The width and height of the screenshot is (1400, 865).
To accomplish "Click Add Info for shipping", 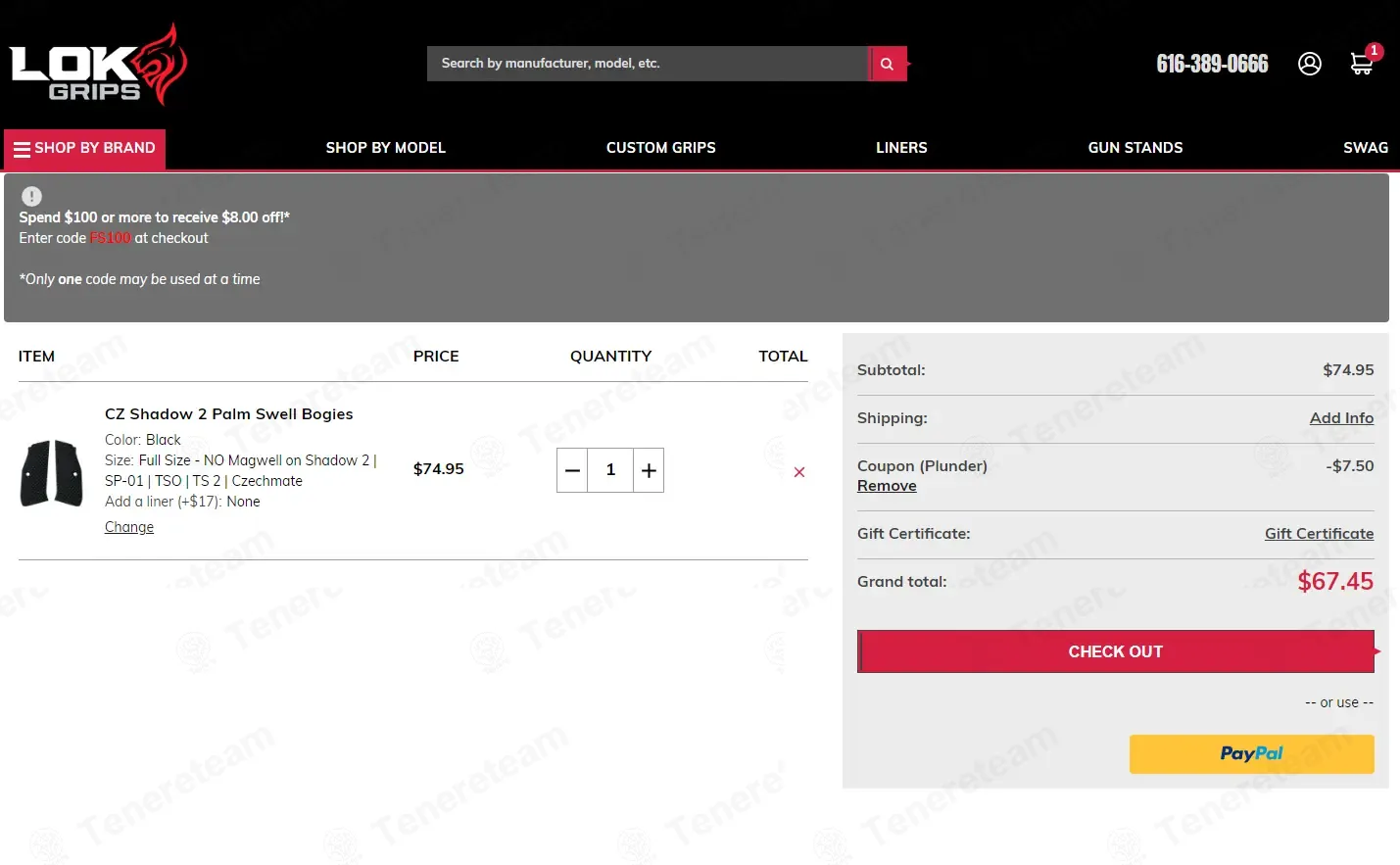I will click(1341, 418).
